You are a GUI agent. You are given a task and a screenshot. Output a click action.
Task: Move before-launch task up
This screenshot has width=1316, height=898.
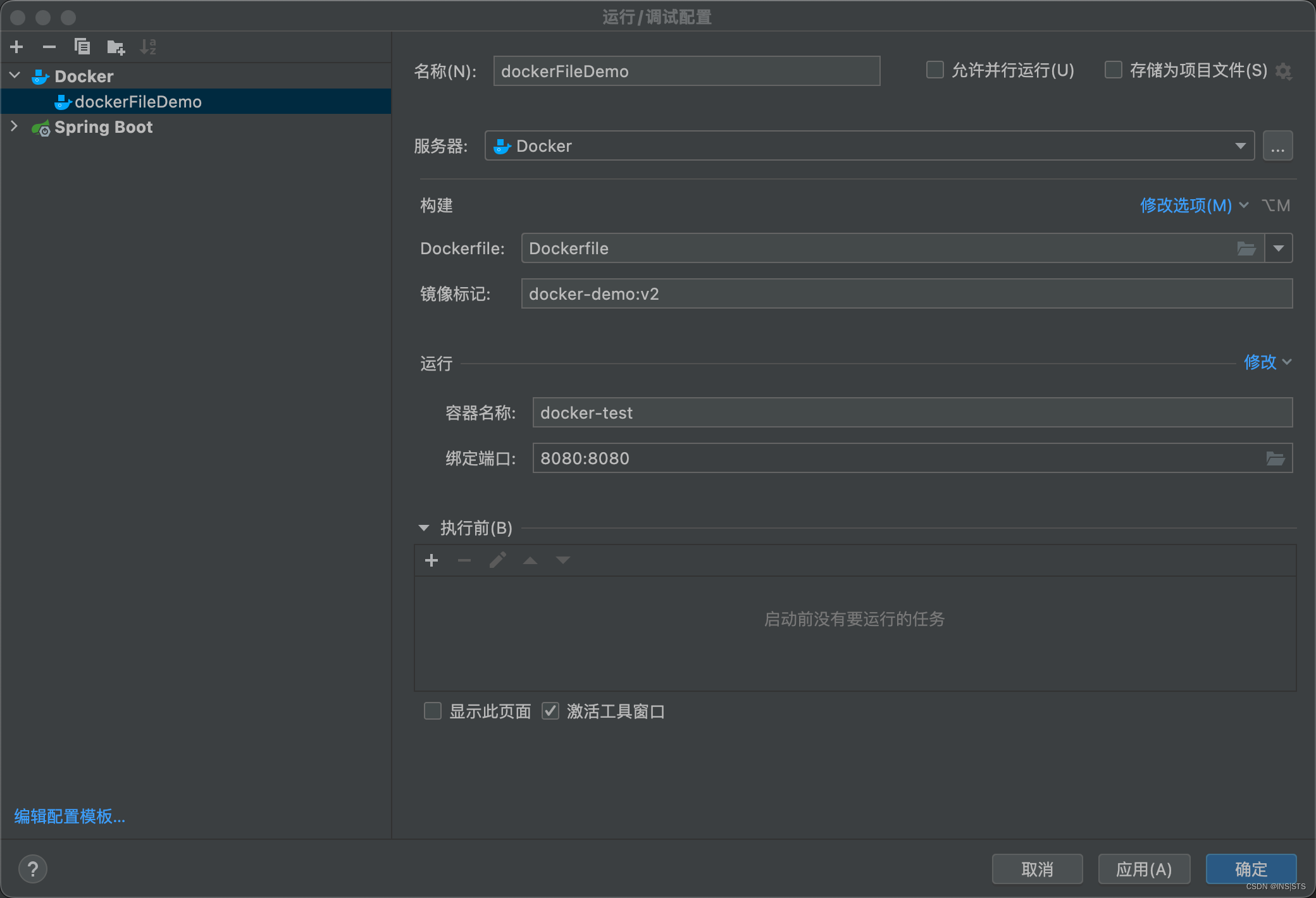tap(530, 560)
